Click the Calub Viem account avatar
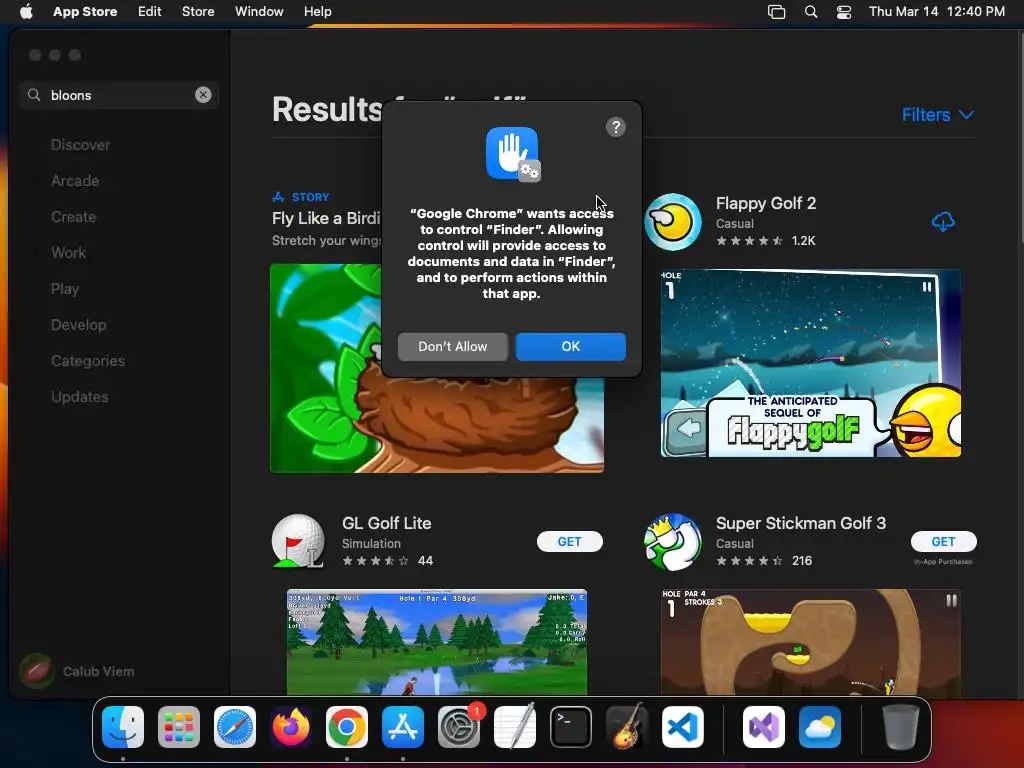This screenshot has height=768, width=1024. click(37, 671)
